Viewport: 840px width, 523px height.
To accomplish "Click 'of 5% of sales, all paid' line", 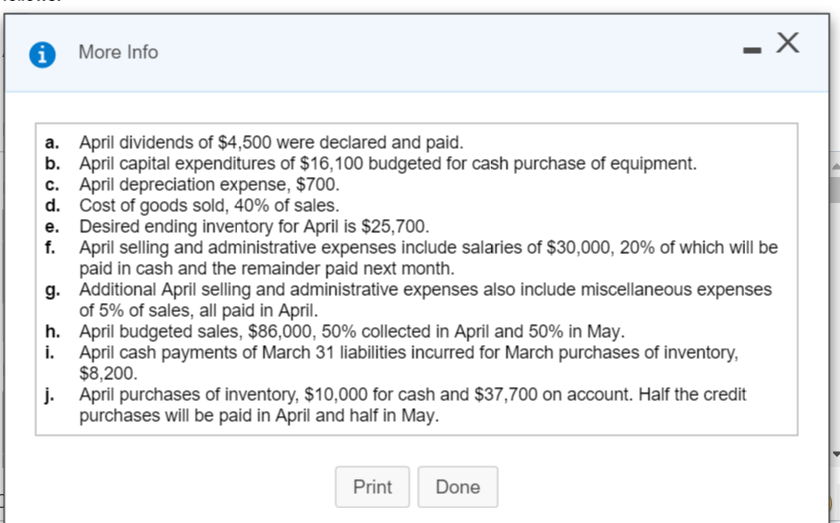I will (x=199, y=310).
